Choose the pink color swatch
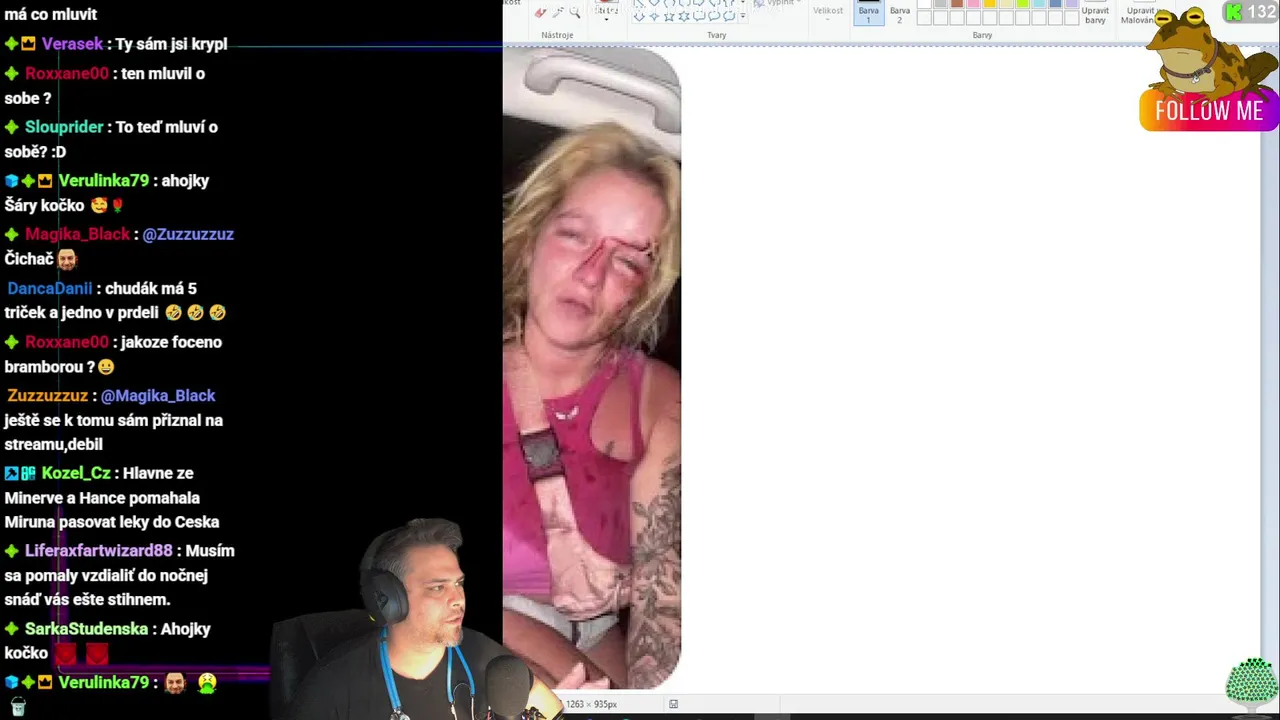The height and width of the screenshot is (720, 1280). click(x=973, y=3)
